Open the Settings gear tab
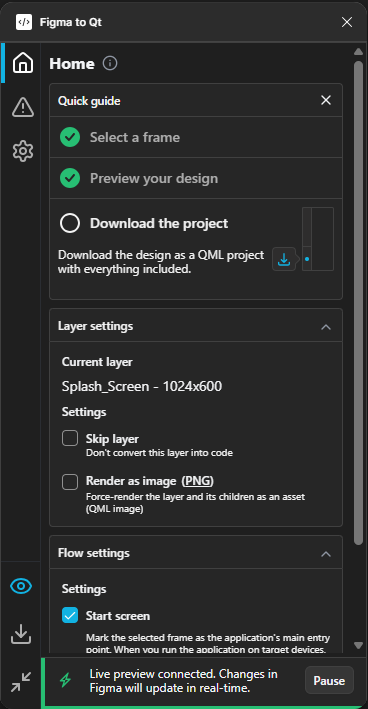368x709 pixels. (23, 151)
